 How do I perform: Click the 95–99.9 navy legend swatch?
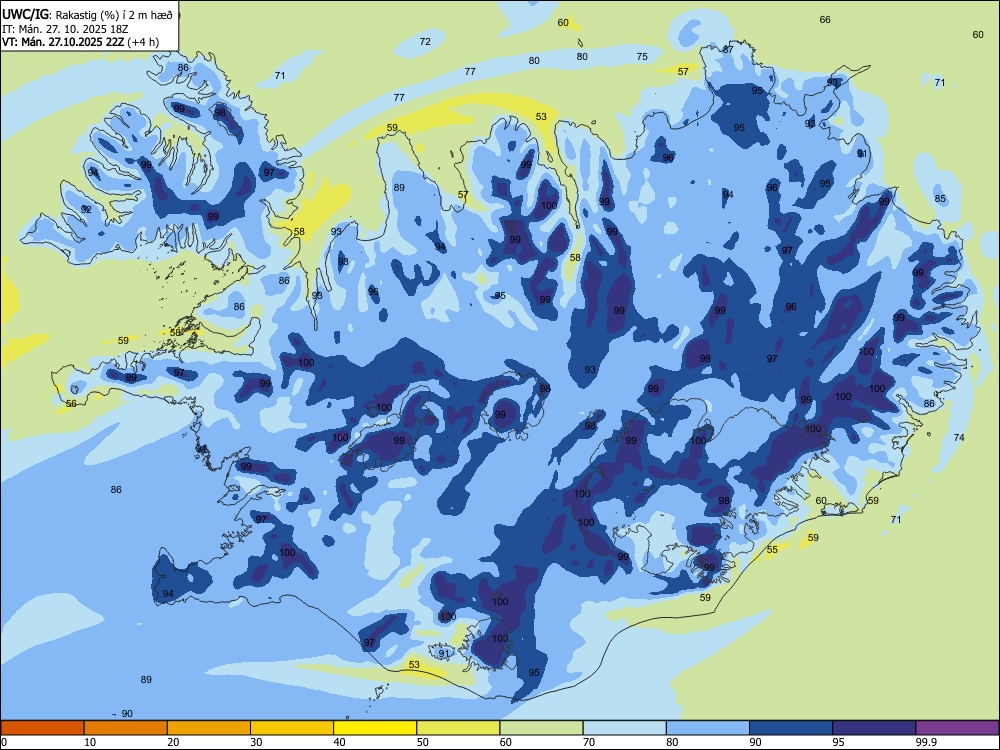click(x=874, y=728)
